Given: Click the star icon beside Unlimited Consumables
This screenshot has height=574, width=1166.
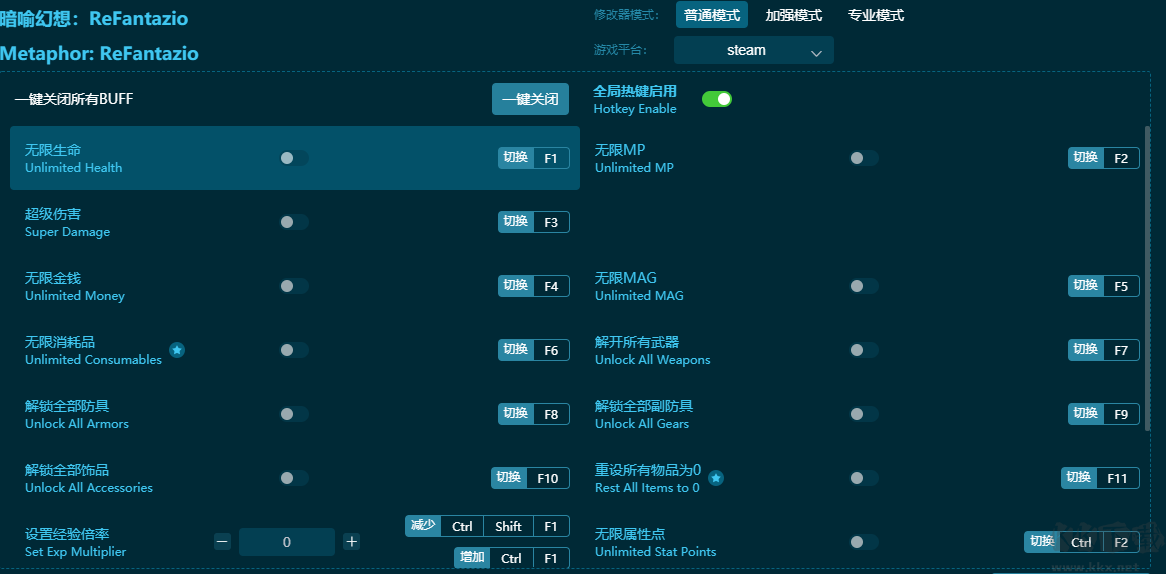Looking at the screenshot, I should coord(177,349).
